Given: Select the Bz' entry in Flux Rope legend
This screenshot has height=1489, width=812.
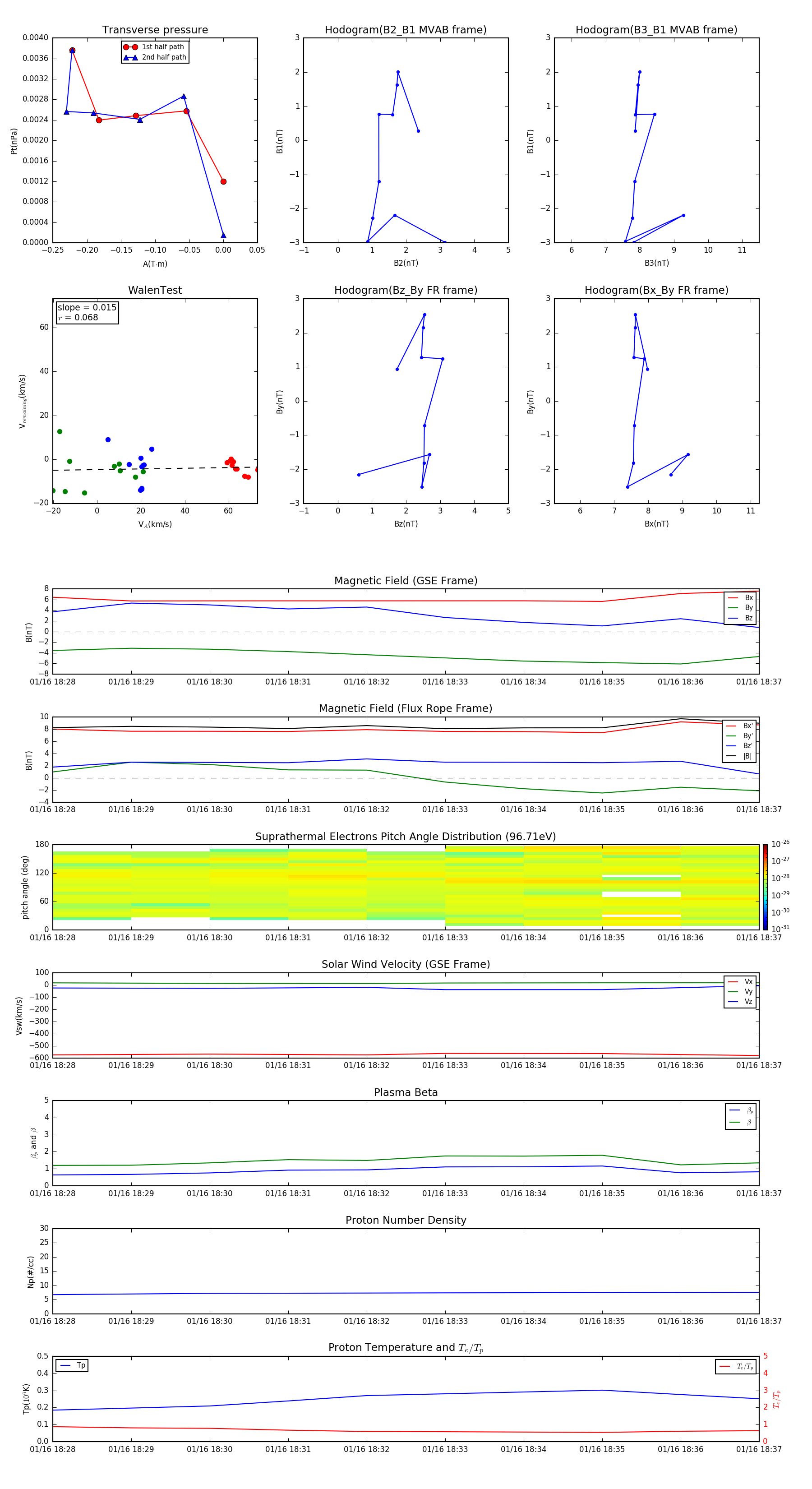Looking at the screenshot, I should (739, 746).
